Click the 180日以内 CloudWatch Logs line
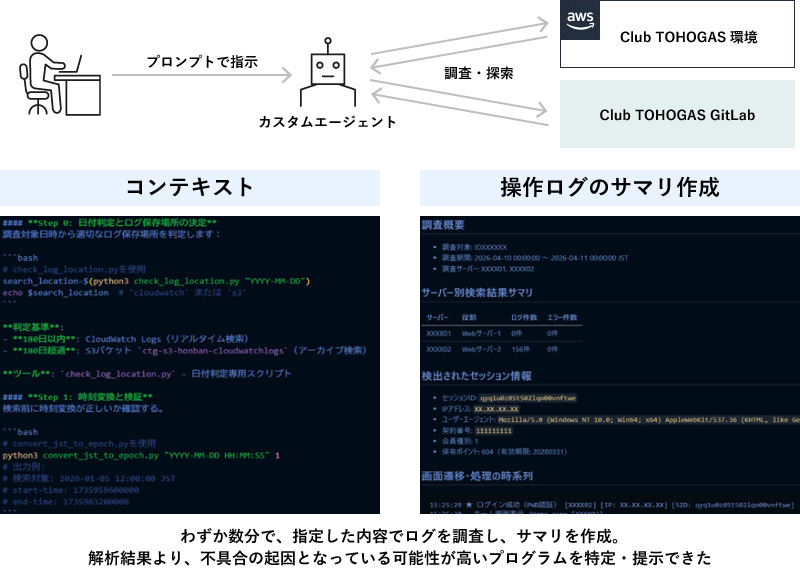 point(126,339)
